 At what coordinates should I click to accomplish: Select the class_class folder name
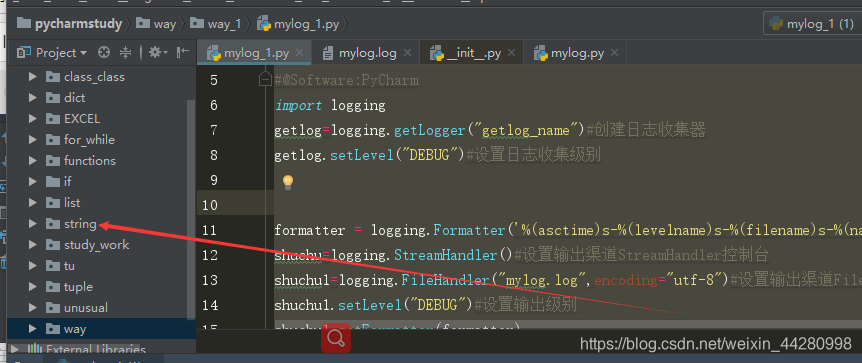click(94, 77)
